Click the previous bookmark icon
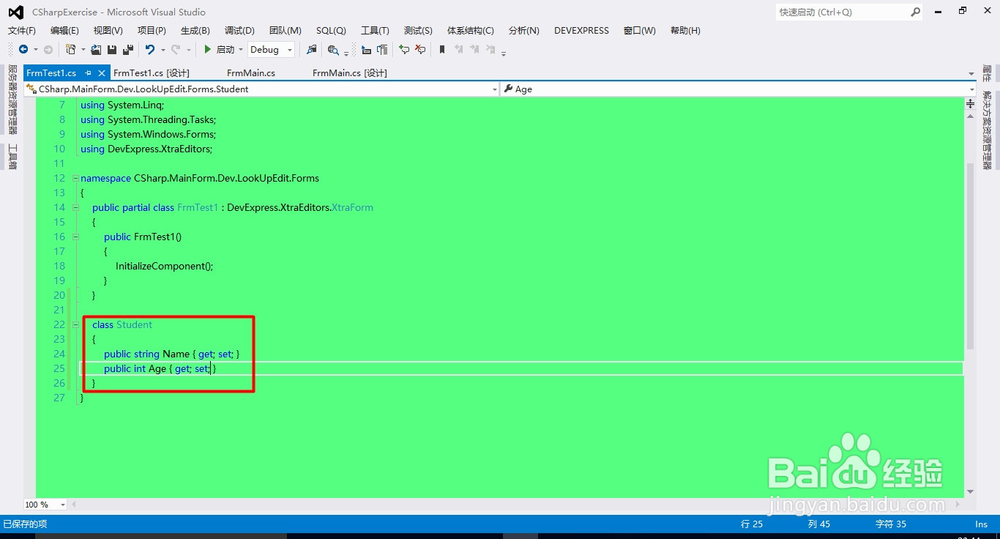Screen dimensions: 1000x539 [x=459, y=49]
